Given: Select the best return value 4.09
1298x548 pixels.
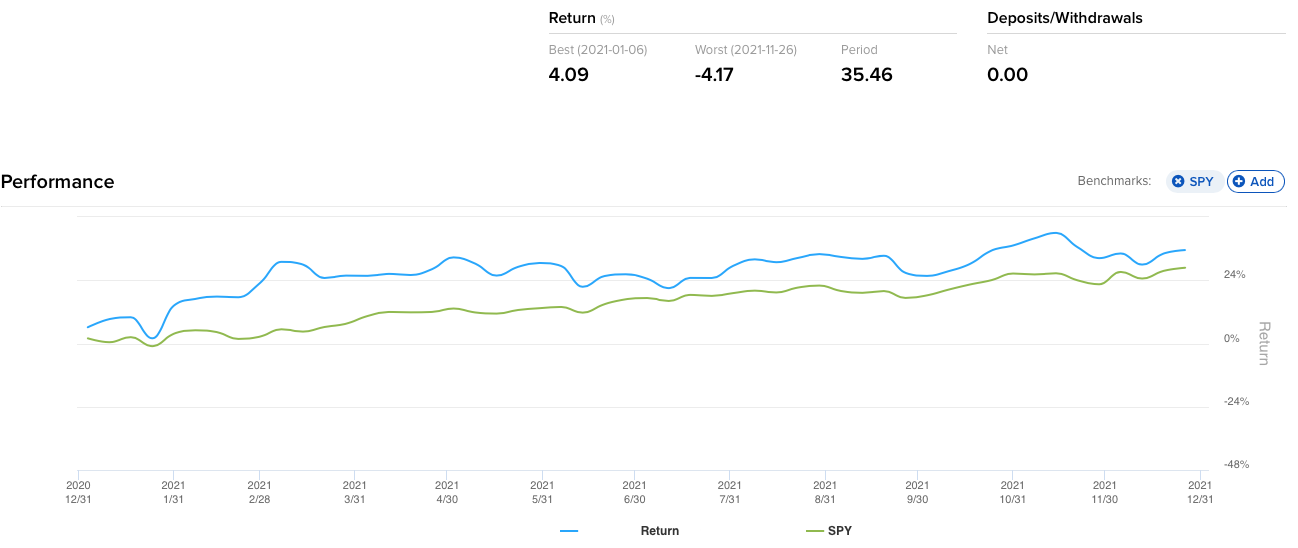Looking at the screenshot, I should coord(568,75).
